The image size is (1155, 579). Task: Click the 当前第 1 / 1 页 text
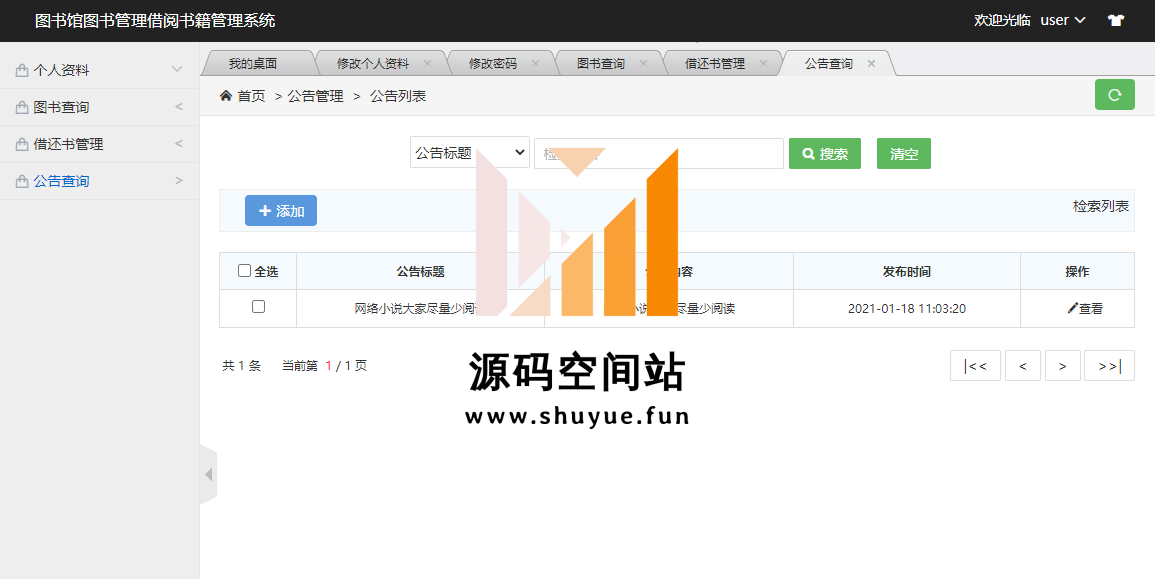pos(324,365)
